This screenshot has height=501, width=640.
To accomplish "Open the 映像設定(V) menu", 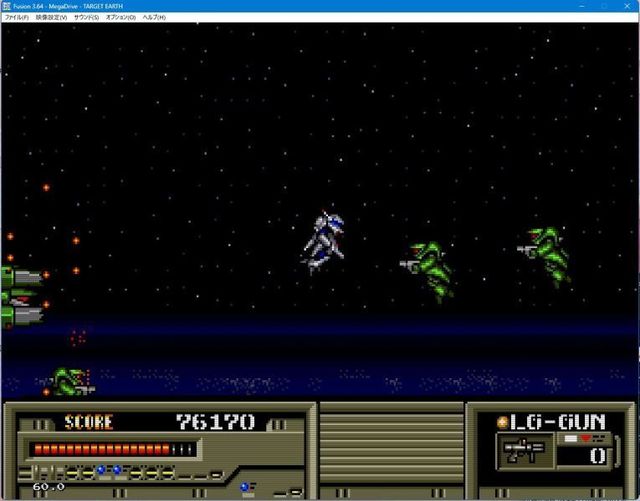I will click(x=51, y=17).
